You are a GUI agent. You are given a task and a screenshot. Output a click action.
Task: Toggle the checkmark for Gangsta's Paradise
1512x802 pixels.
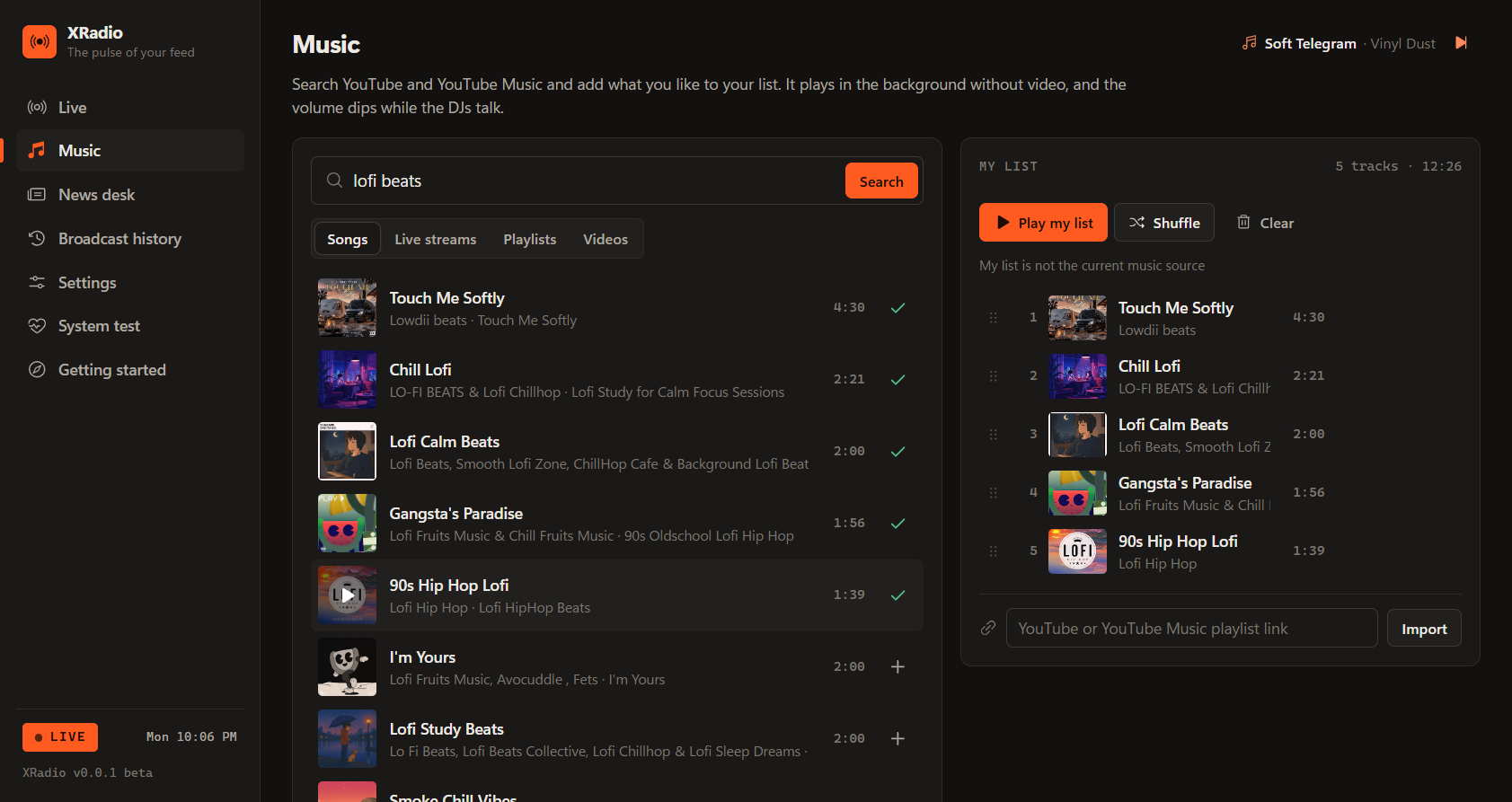click(897, 524)
